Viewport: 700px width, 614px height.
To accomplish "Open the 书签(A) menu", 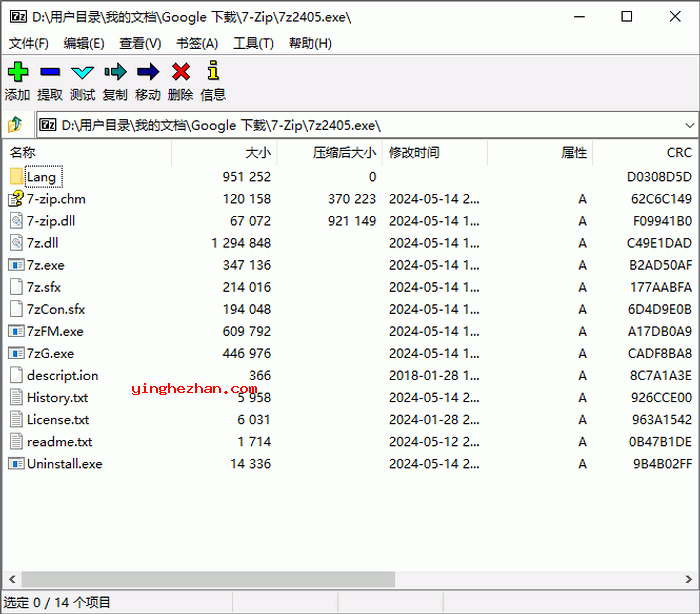I will click(x=197, y=43).
